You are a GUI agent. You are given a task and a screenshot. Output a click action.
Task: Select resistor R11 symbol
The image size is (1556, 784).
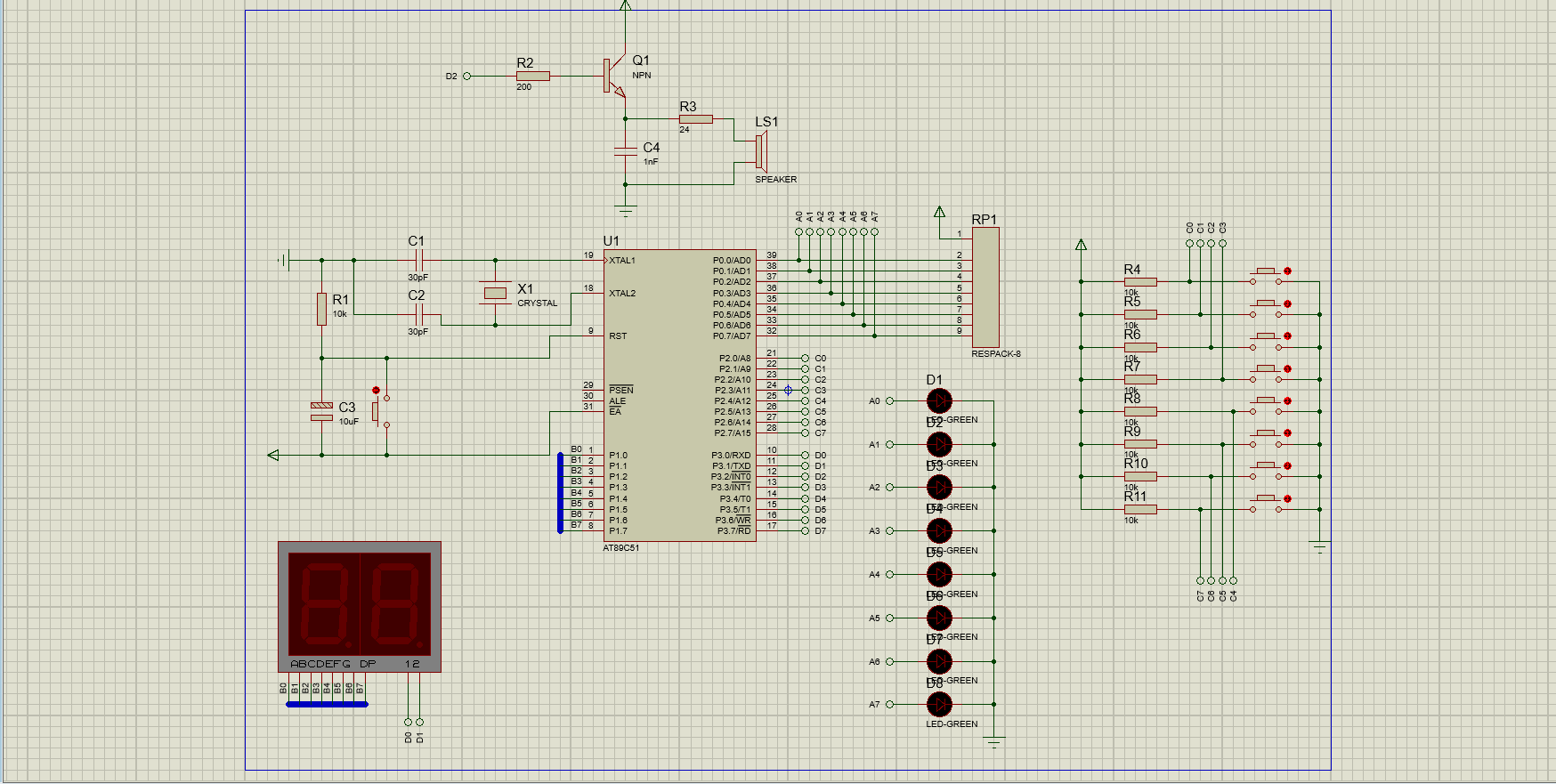[1140, 509]
